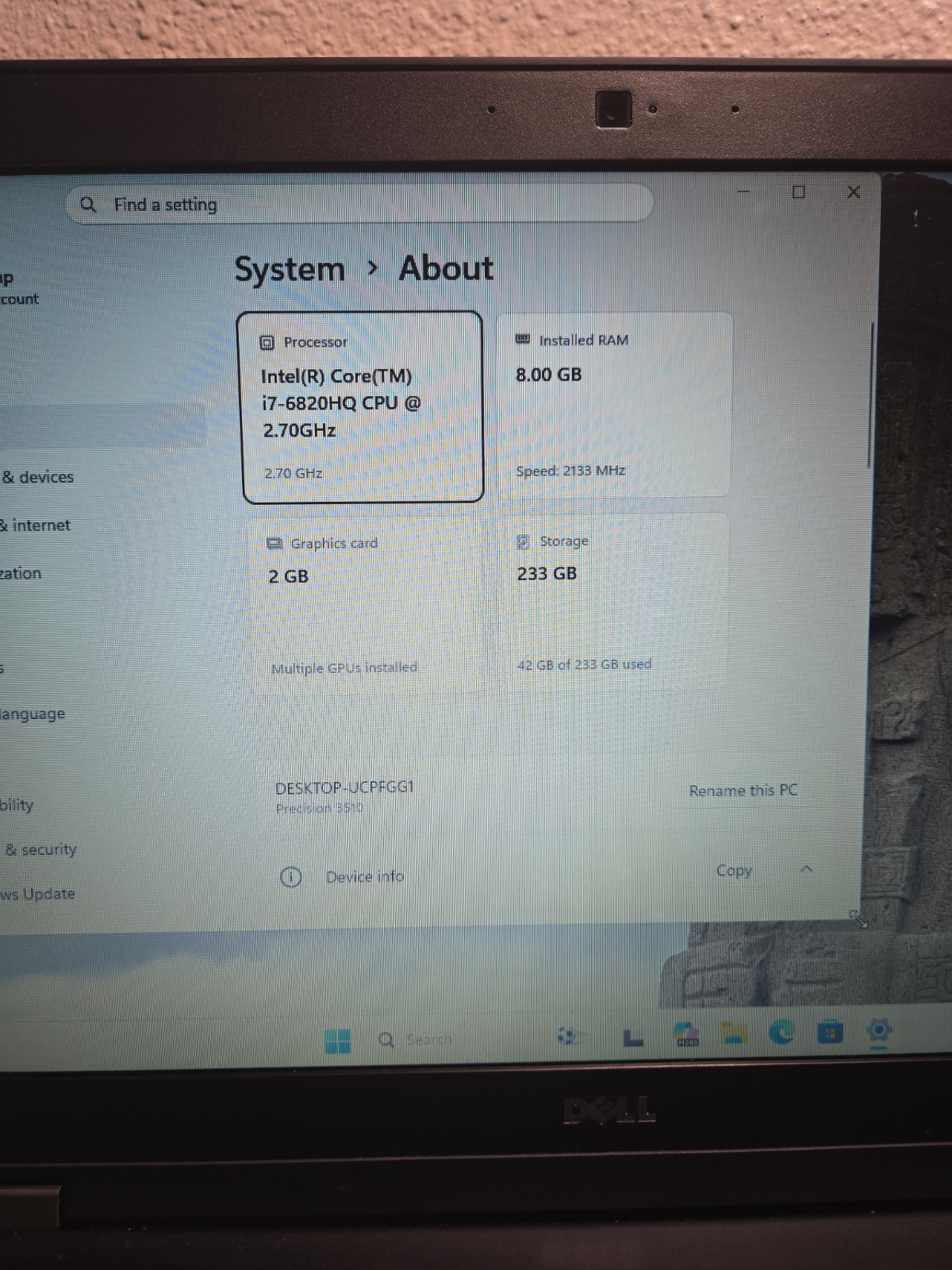This screenshot has width=952, height=1270.
Task: Click the 'Precision 3510' model text
Action: [x=319, y=808]
